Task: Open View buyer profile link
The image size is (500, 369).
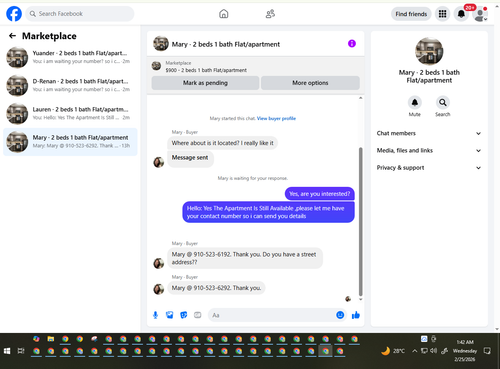Action: [x=276, y=118]
